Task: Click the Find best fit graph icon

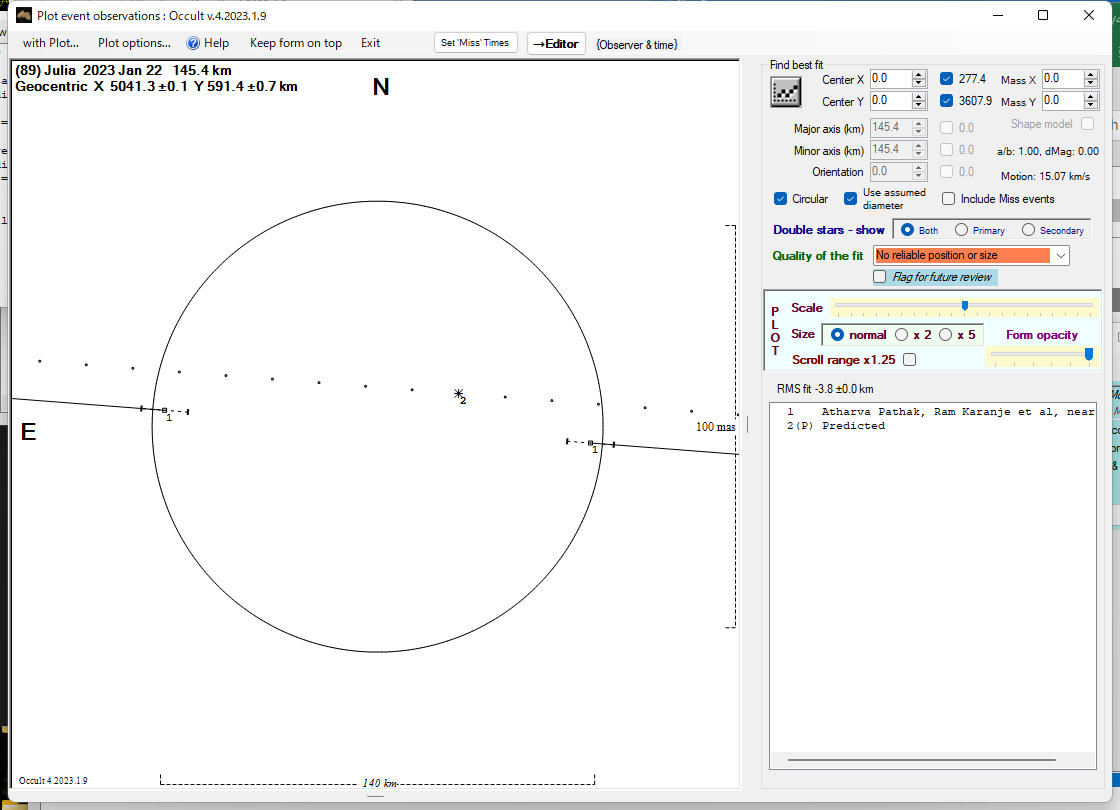Action: (786, 91)
